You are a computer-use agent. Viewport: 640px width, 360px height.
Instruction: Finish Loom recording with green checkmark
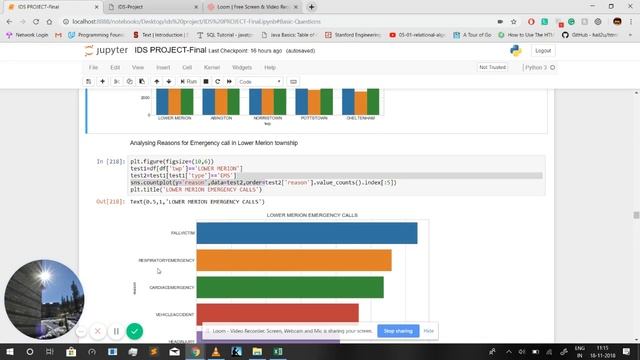[135, 331]
